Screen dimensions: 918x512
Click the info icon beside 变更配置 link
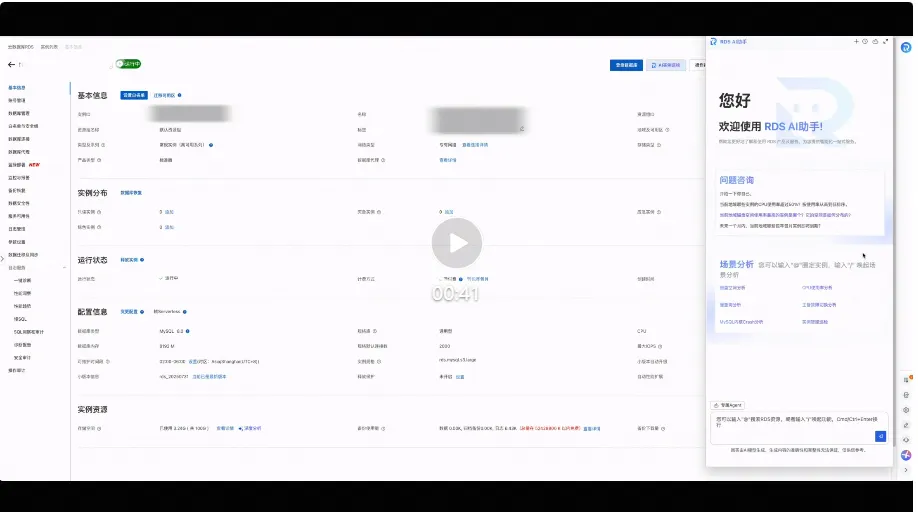pos(142,312)
